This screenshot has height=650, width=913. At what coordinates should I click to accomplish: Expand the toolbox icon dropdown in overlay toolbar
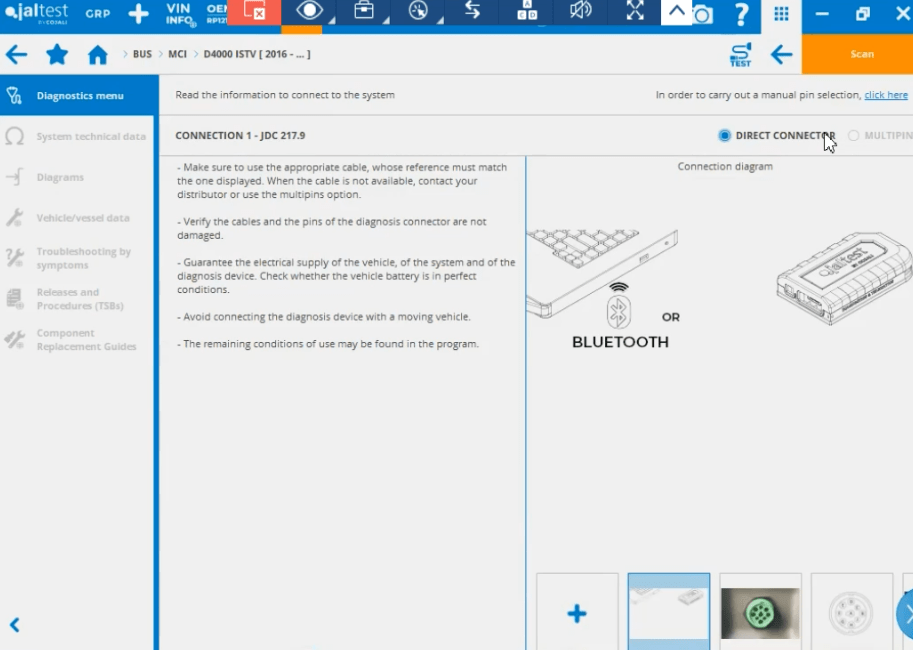(x=365, y=12)
